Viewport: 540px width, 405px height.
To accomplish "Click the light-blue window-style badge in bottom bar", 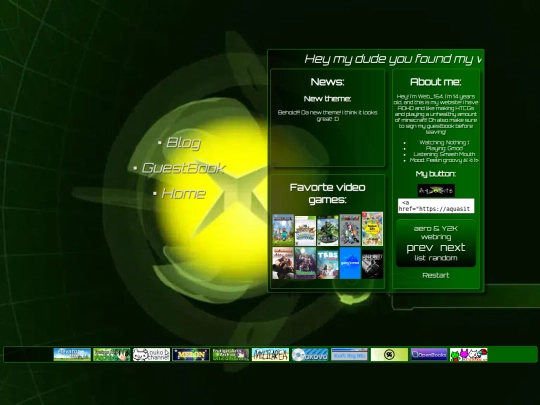I will tap(349, 354).
